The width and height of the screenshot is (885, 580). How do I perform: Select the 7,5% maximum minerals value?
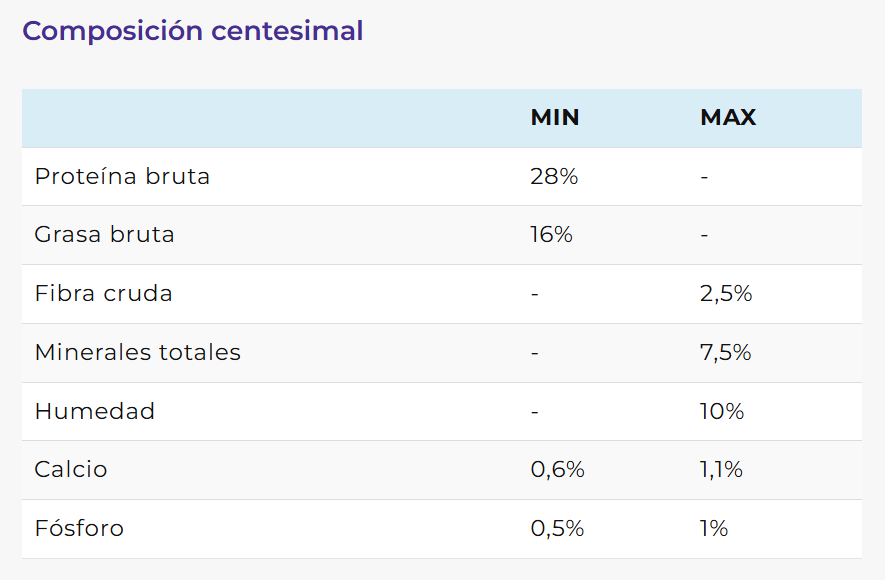coord(726,353)
